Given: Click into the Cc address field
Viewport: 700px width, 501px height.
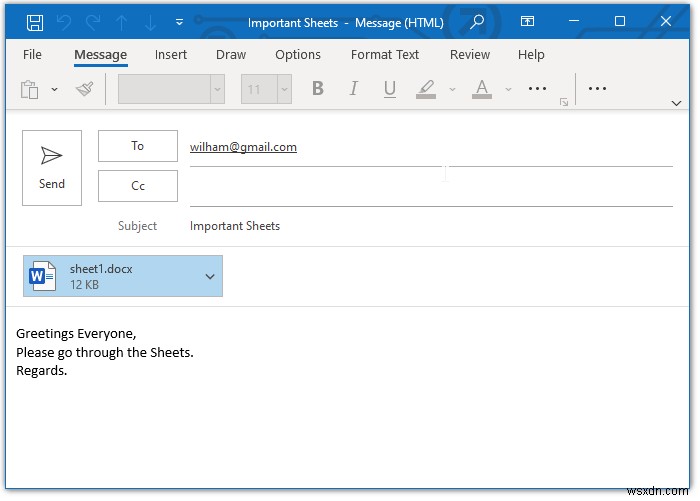Looking at the screenshot, I should [431, 188].
